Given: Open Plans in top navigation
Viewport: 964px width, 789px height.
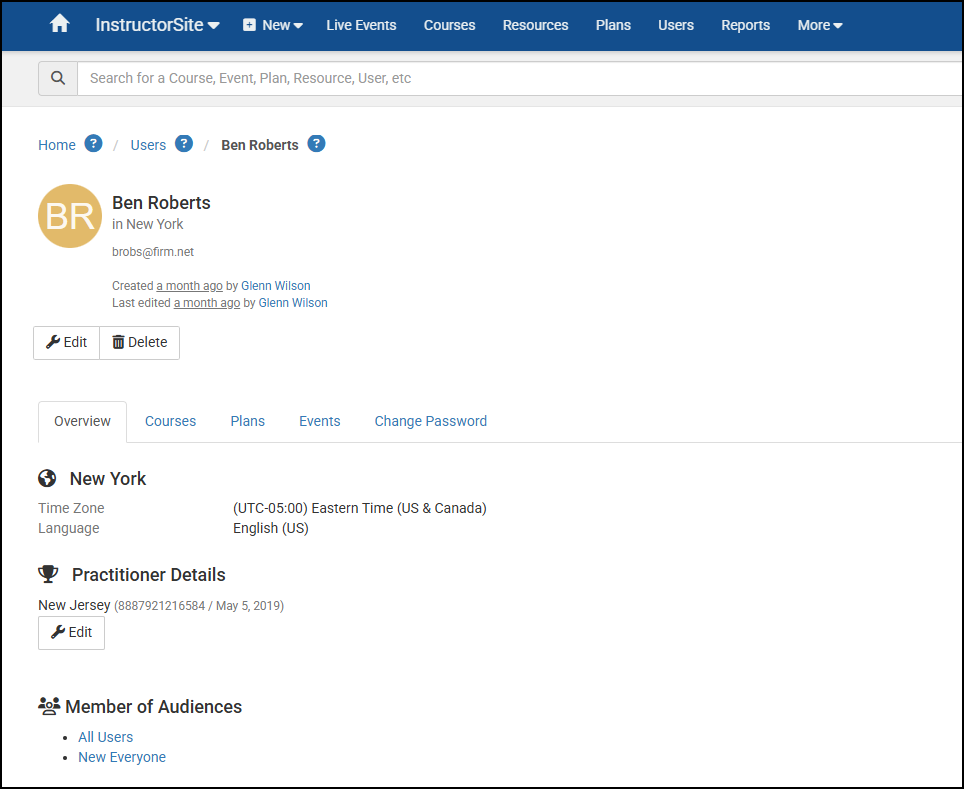Looking at the screenshot, I should (x=613, y=25).
